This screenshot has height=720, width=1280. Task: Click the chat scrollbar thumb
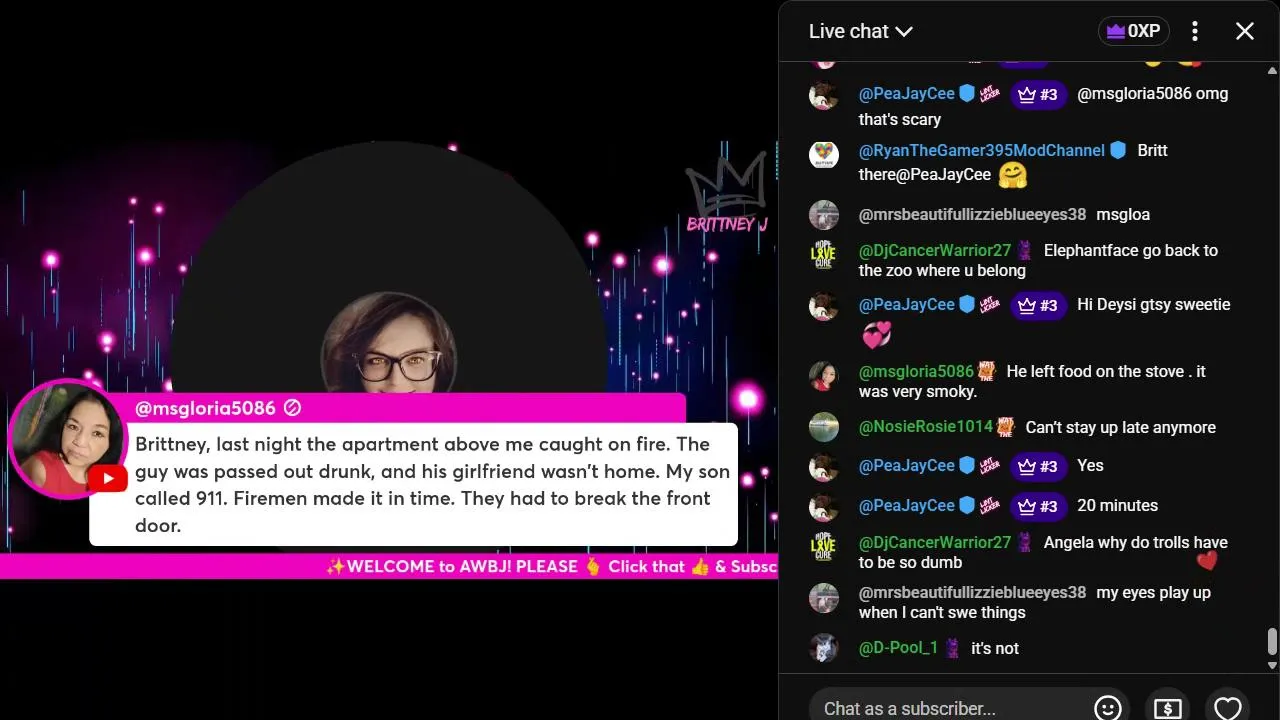[1272, 641]
